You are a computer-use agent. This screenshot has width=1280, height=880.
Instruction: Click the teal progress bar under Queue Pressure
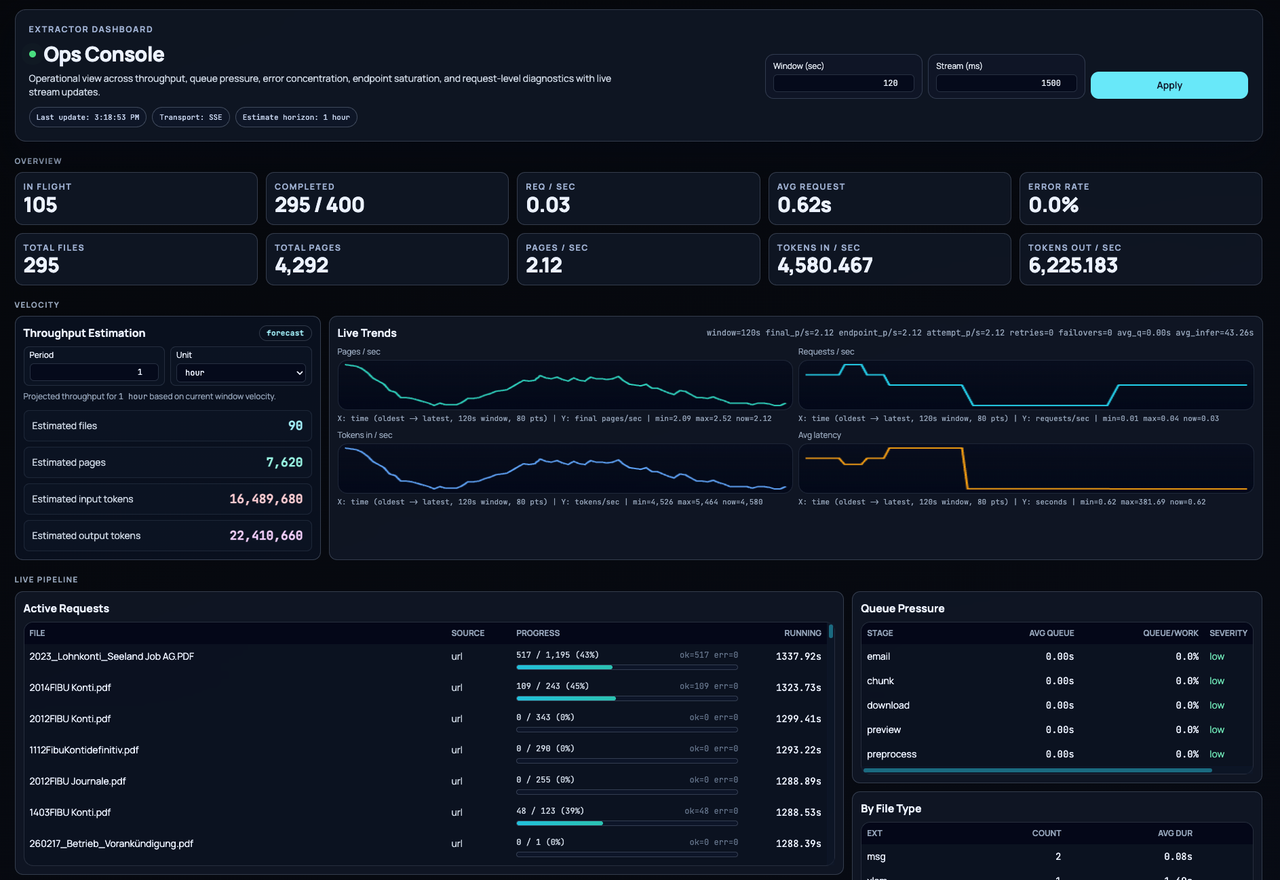coord(1038,771)
